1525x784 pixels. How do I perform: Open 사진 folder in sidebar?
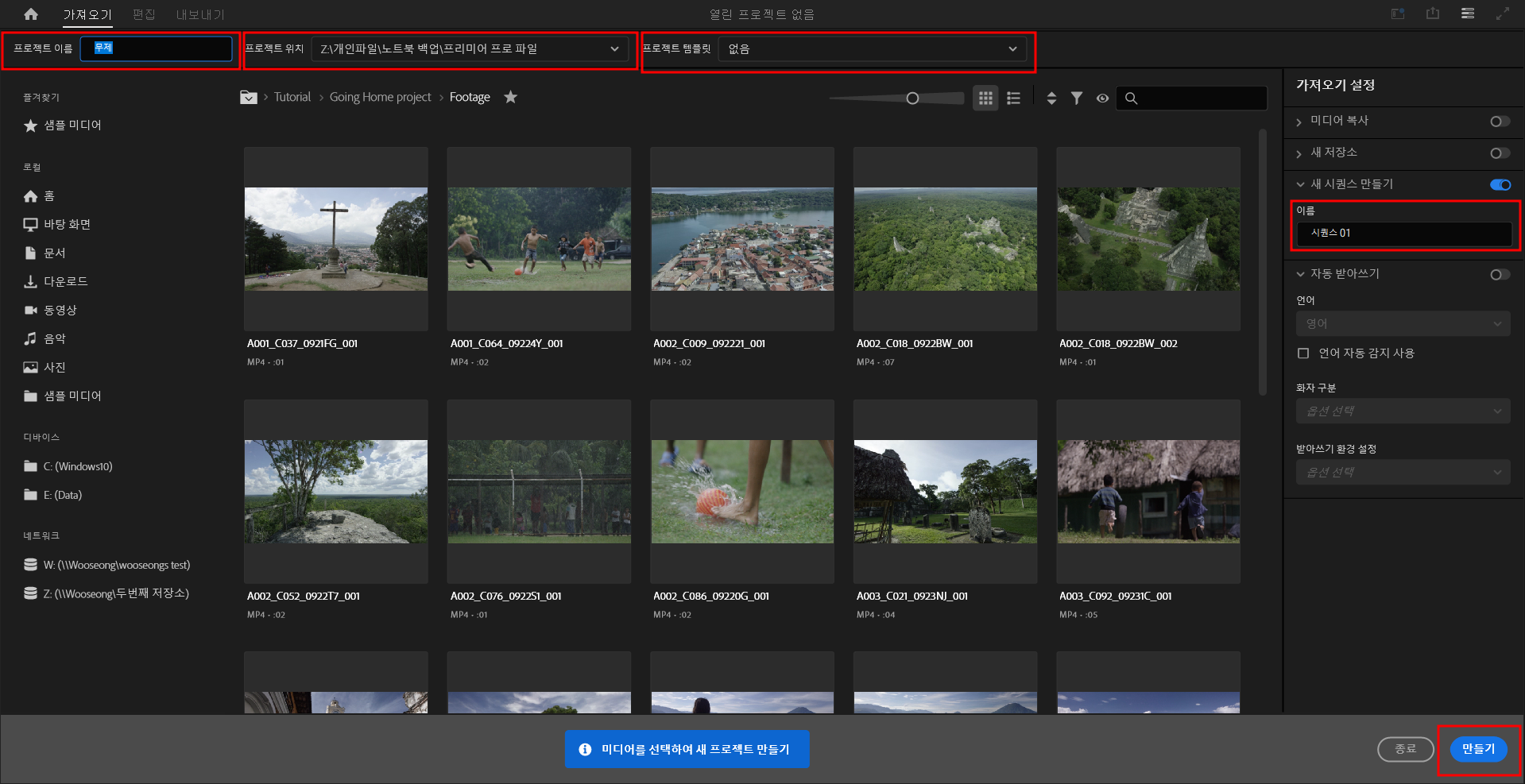click(x=45, y=367)
